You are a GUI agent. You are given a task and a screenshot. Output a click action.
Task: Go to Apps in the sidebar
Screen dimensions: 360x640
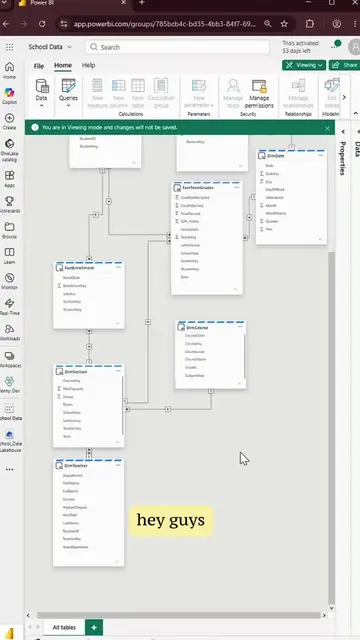coord(9,179)
